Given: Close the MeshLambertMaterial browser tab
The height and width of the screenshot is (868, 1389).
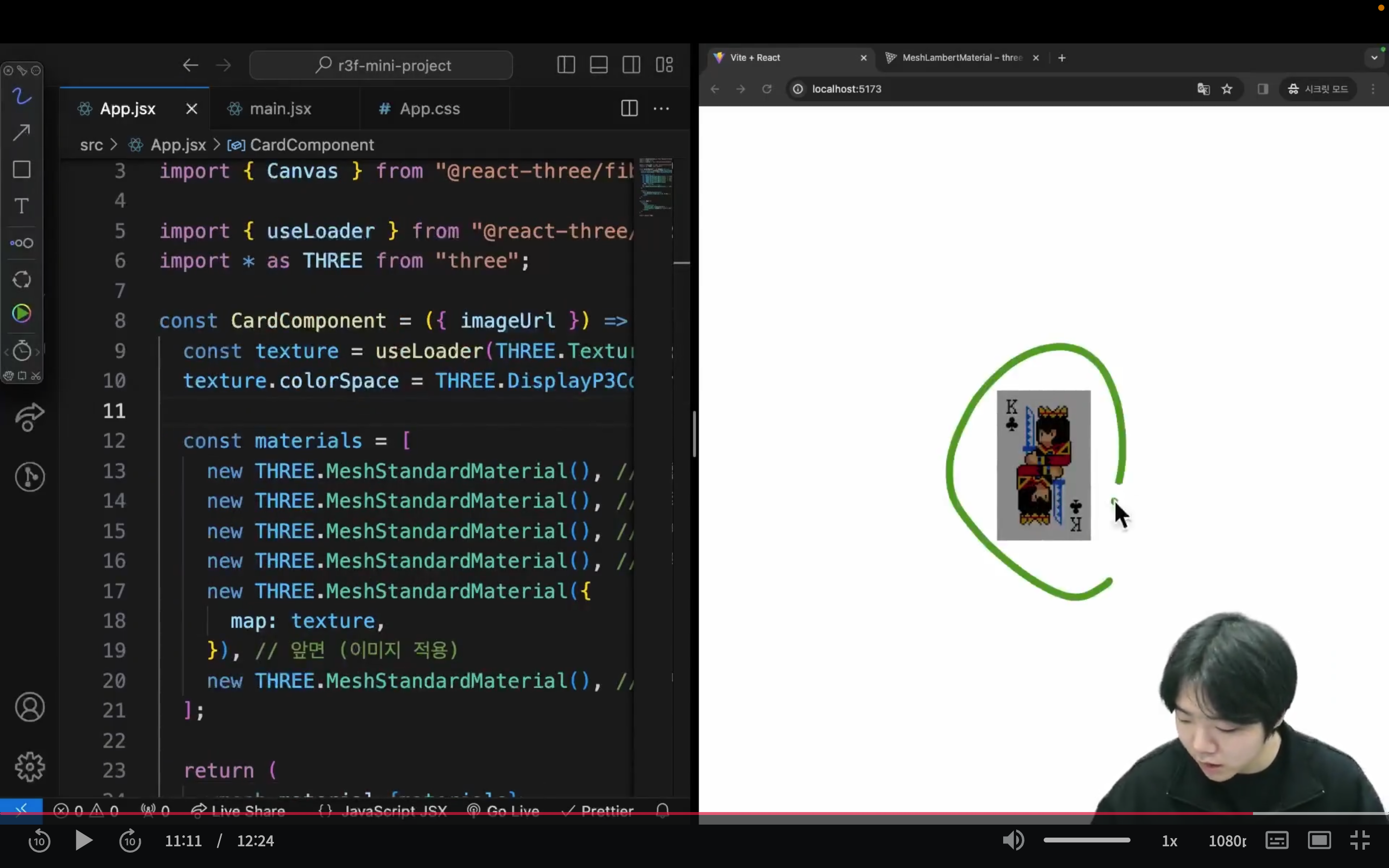Looking at the screenshot, I should pyautogui.click(x=1036, y=58).
